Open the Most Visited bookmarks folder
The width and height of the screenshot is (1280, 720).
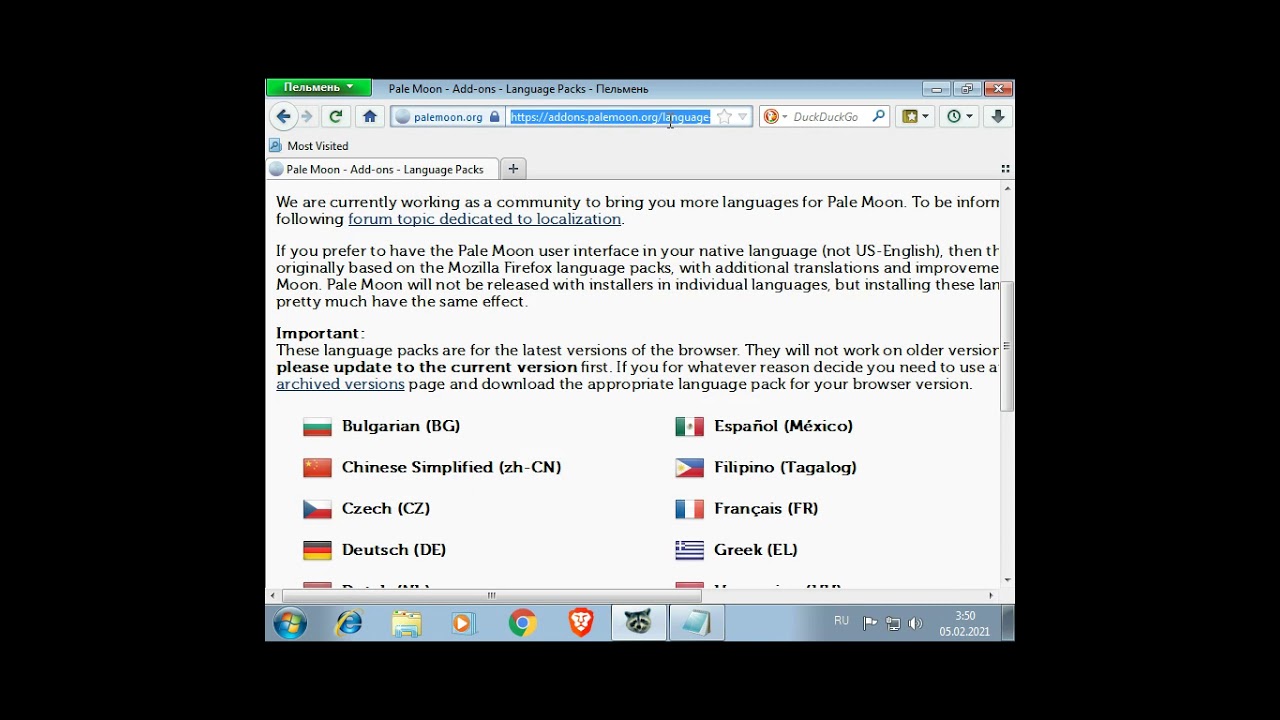pos(309,146)
